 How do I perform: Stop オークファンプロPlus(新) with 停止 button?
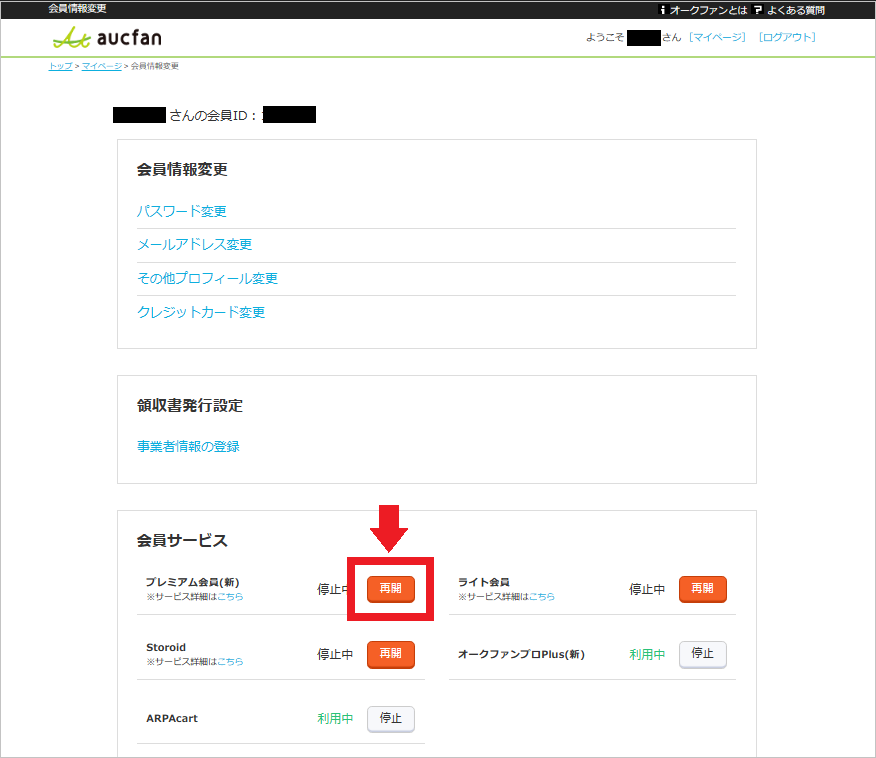pyautogui.click(x=702, y=654)
